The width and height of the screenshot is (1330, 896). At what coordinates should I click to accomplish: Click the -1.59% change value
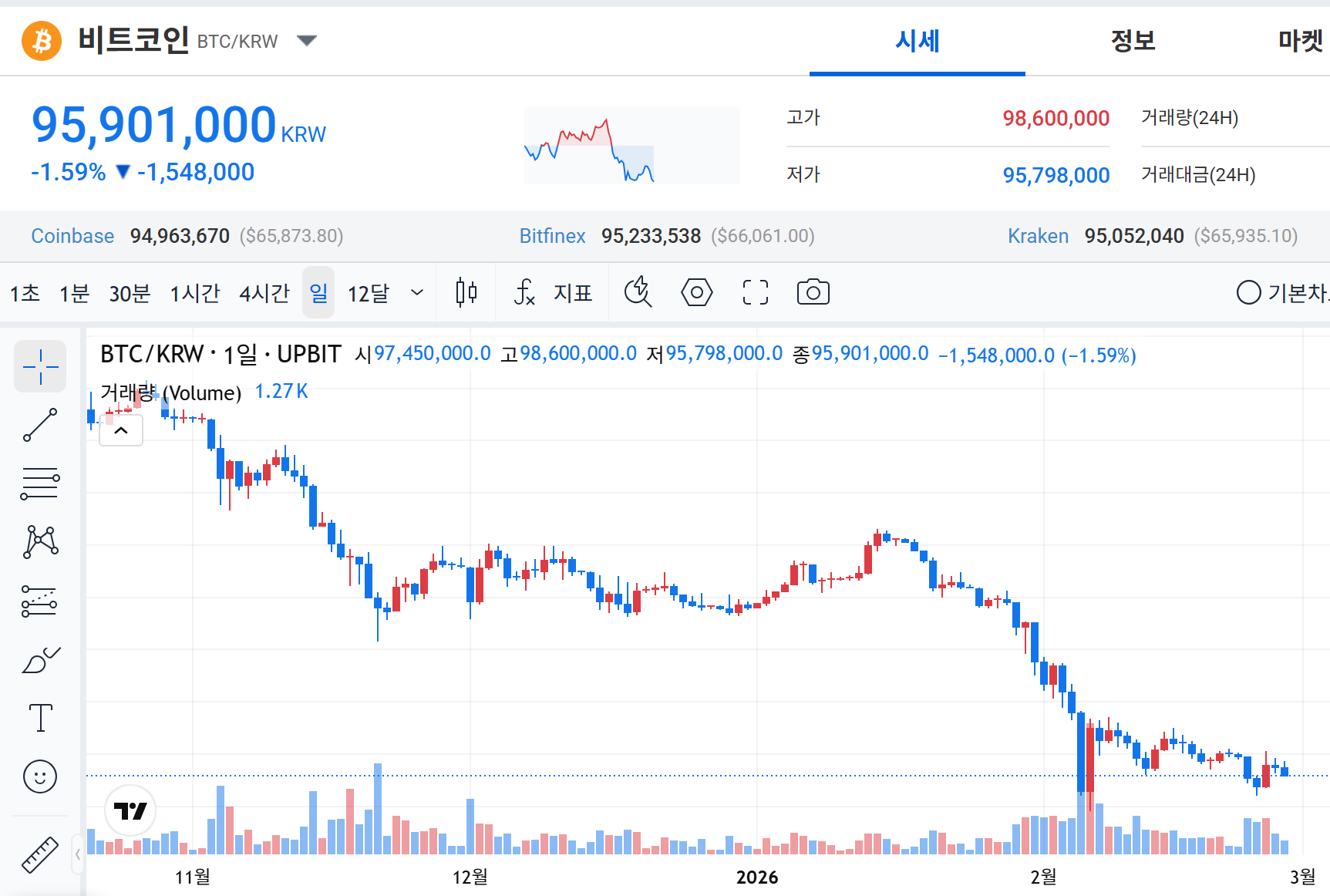(69, 172)
